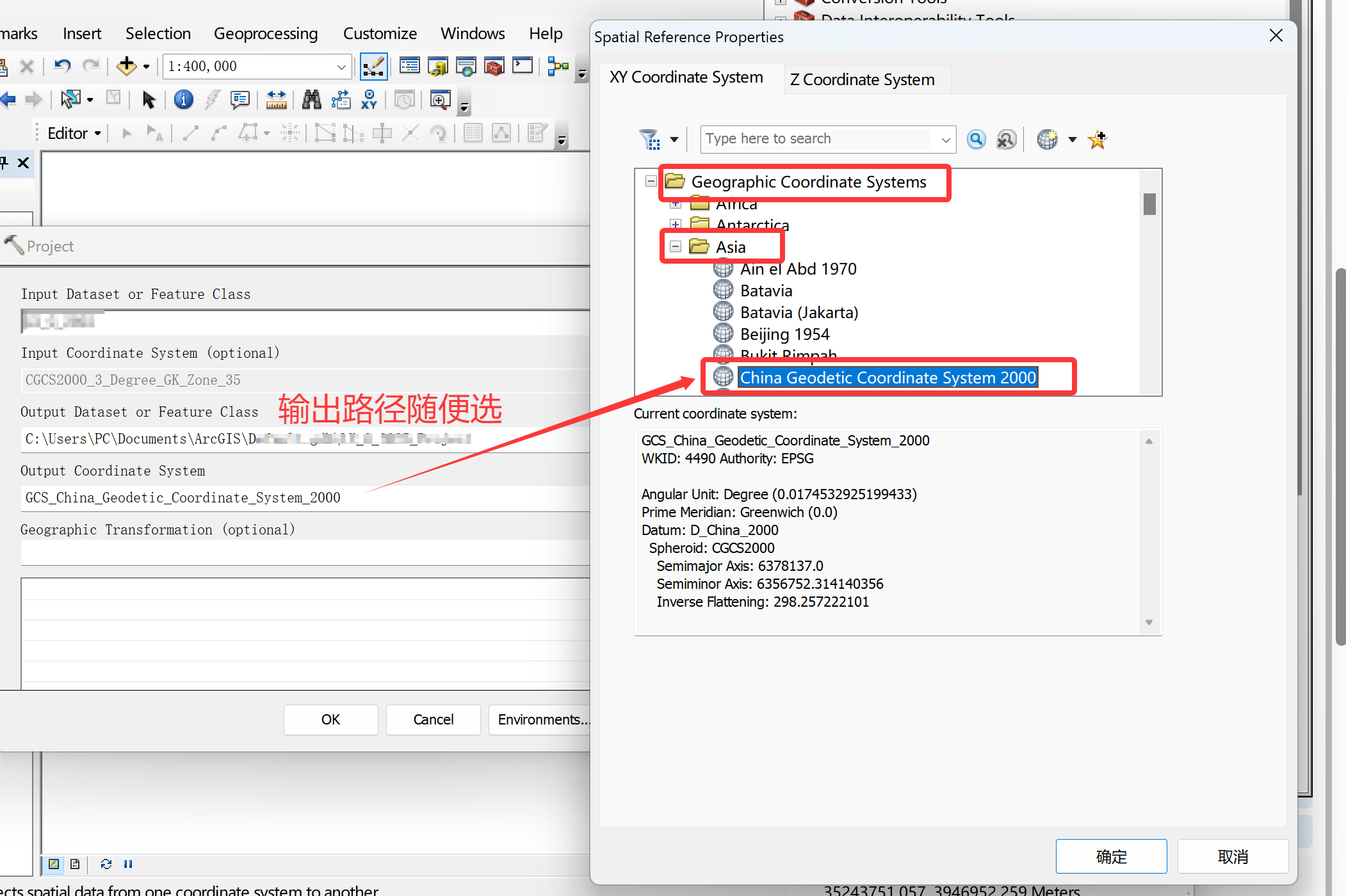The image size is (1346, 896).
Task: Select Beijing 1954 coordinate system
Action: 784,334
